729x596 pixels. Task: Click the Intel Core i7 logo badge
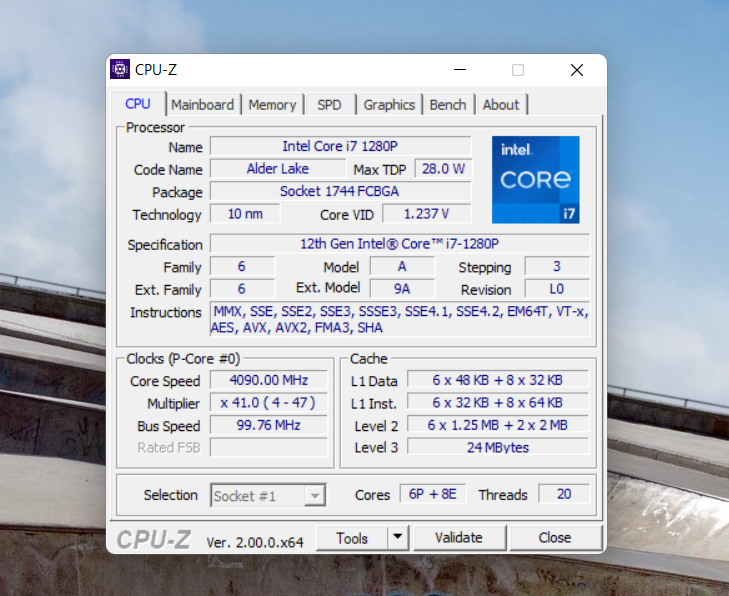[x=536, y=179]
